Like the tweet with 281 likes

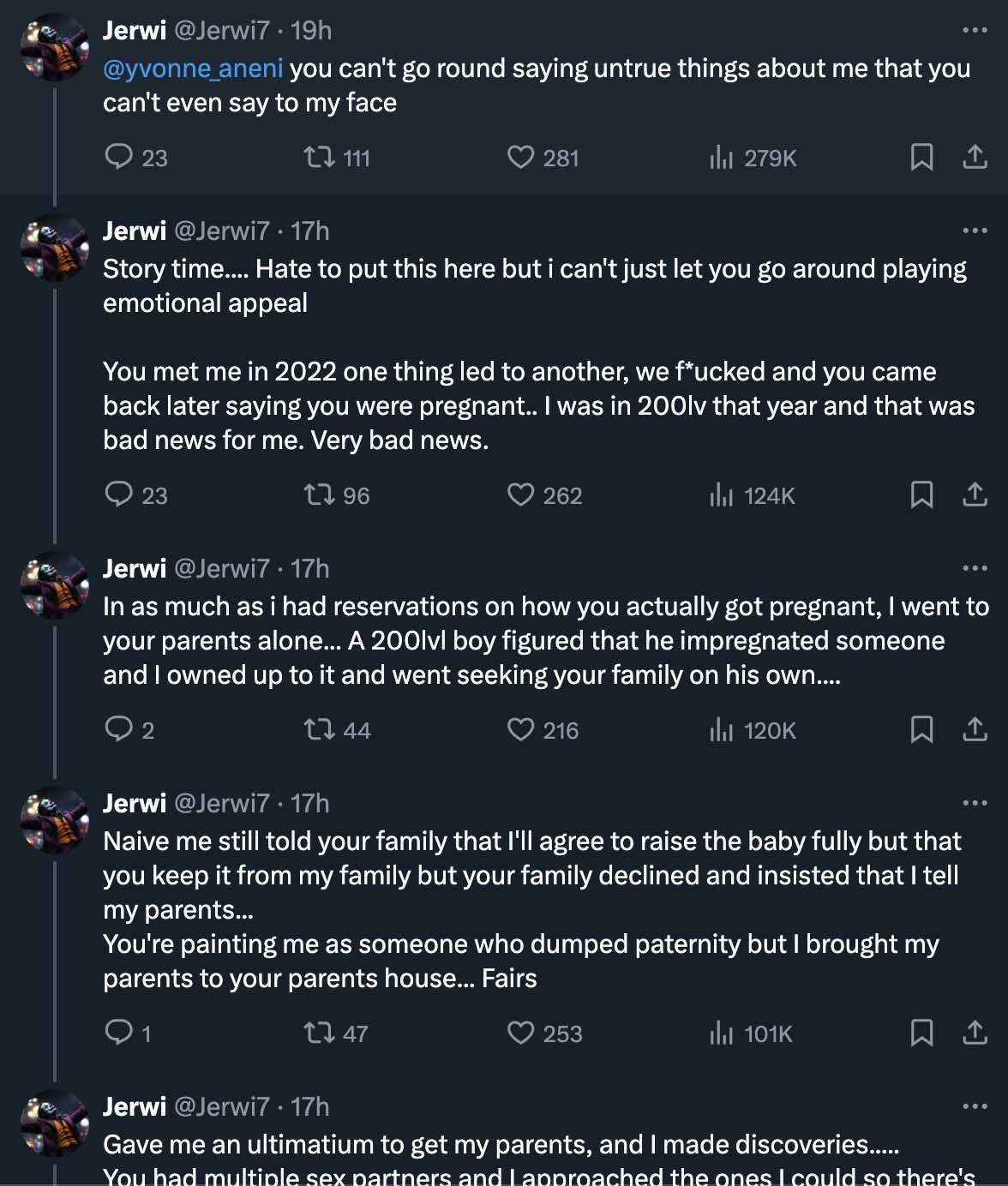(520, 158)
